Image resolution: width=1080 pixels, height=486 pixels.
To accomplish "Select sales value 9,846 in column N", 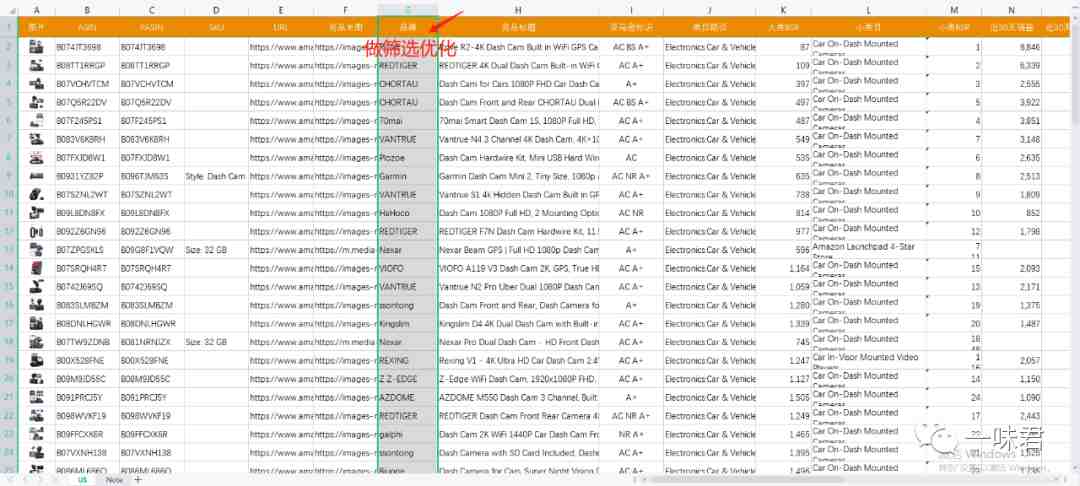I will click(1011, 47).
